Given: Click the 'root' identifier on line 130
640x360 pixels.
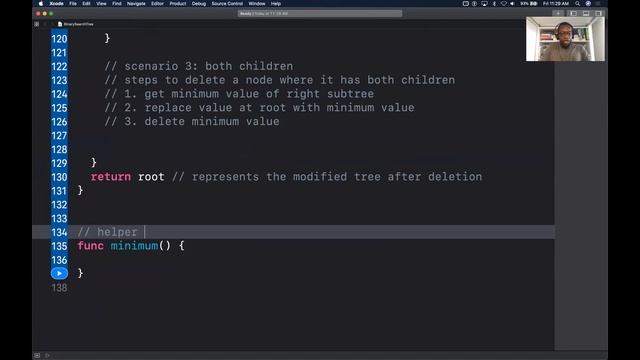Looking at the screenshot, I should coord(151,177).
